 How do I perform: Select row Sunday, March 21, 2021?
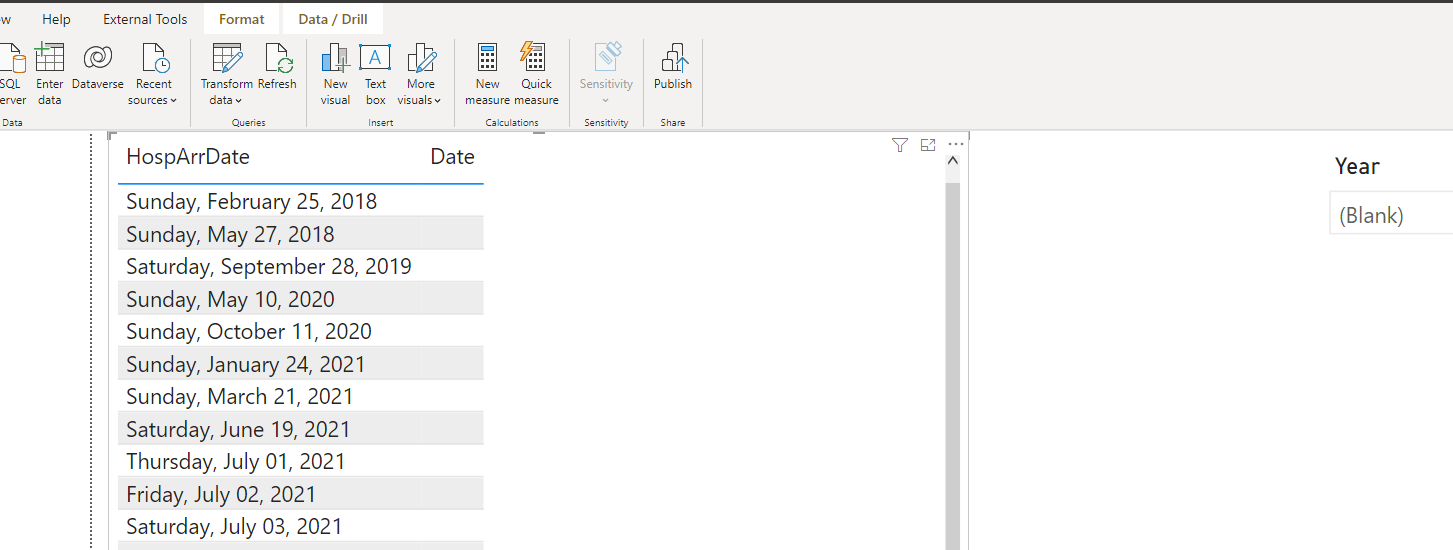tap(301, 396)
